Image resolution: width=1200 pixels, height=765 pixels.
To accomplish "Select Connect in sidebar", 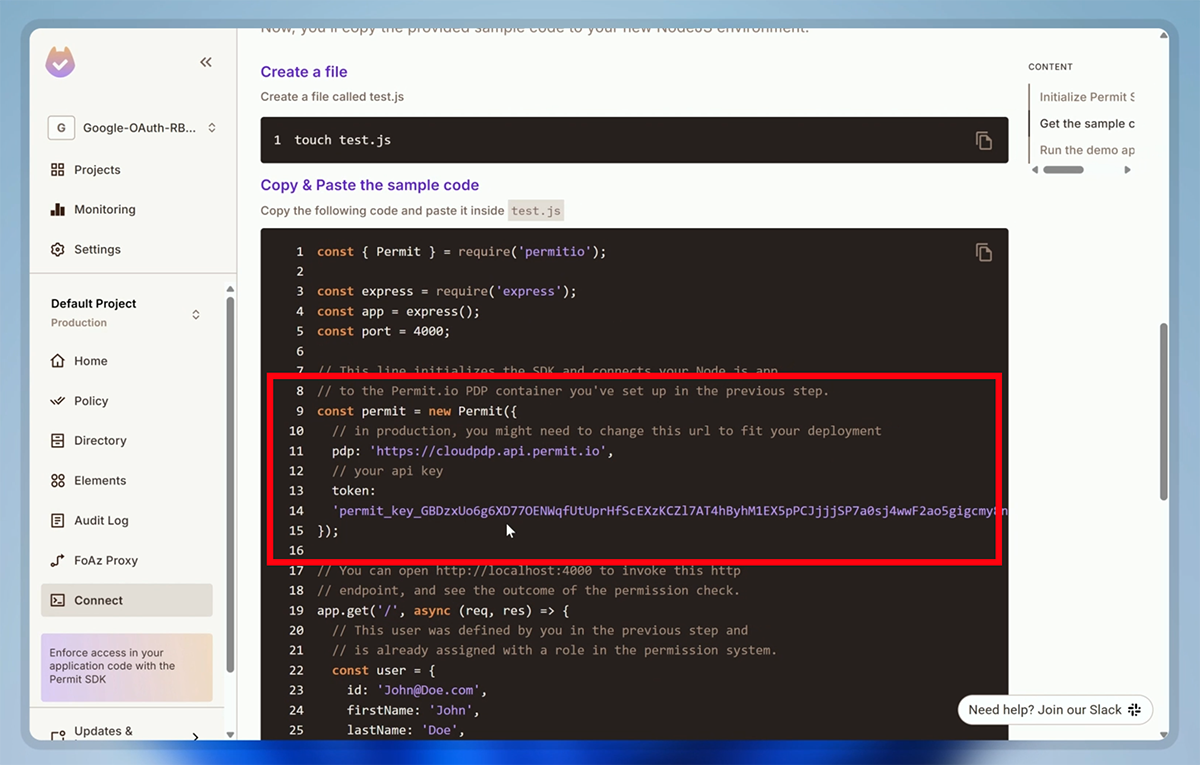I will 127,600.
